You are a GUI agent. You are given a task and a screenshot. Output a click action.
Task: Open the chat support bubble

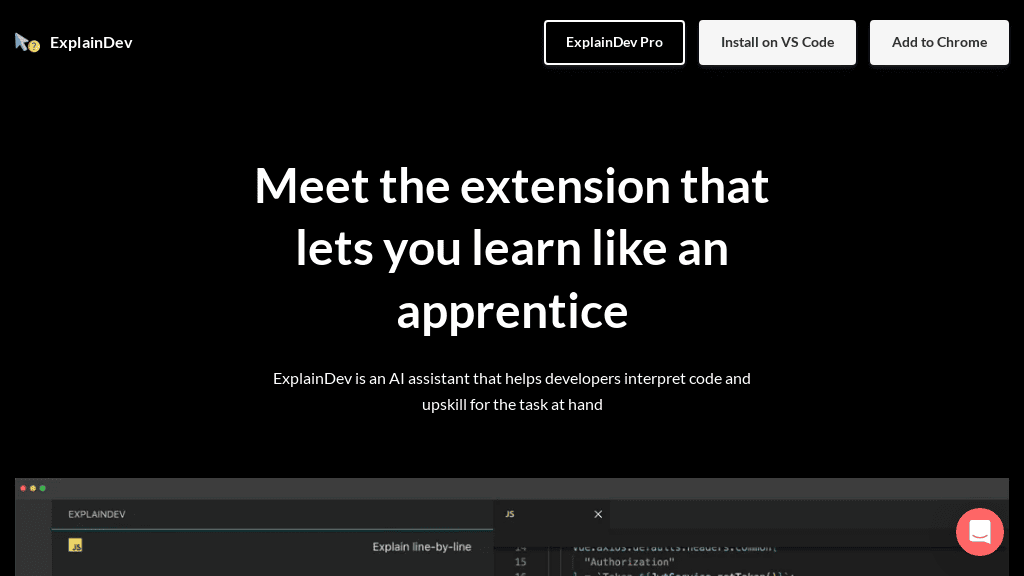point(979,532)
